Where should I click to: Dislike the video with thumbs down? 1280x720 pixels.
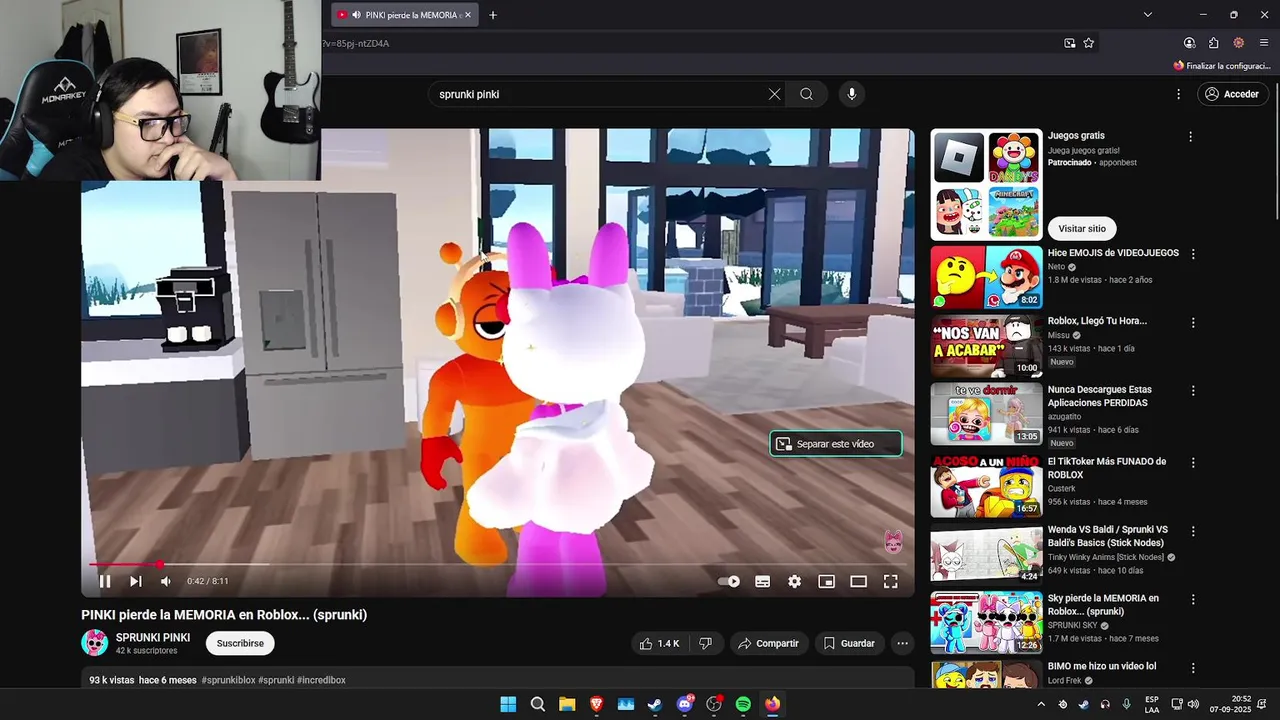tap(705, 644)
